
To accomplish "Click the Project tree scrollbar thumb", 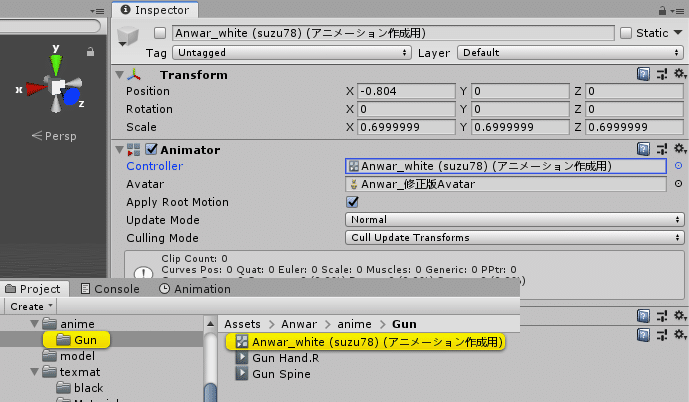I will (210, 392).
